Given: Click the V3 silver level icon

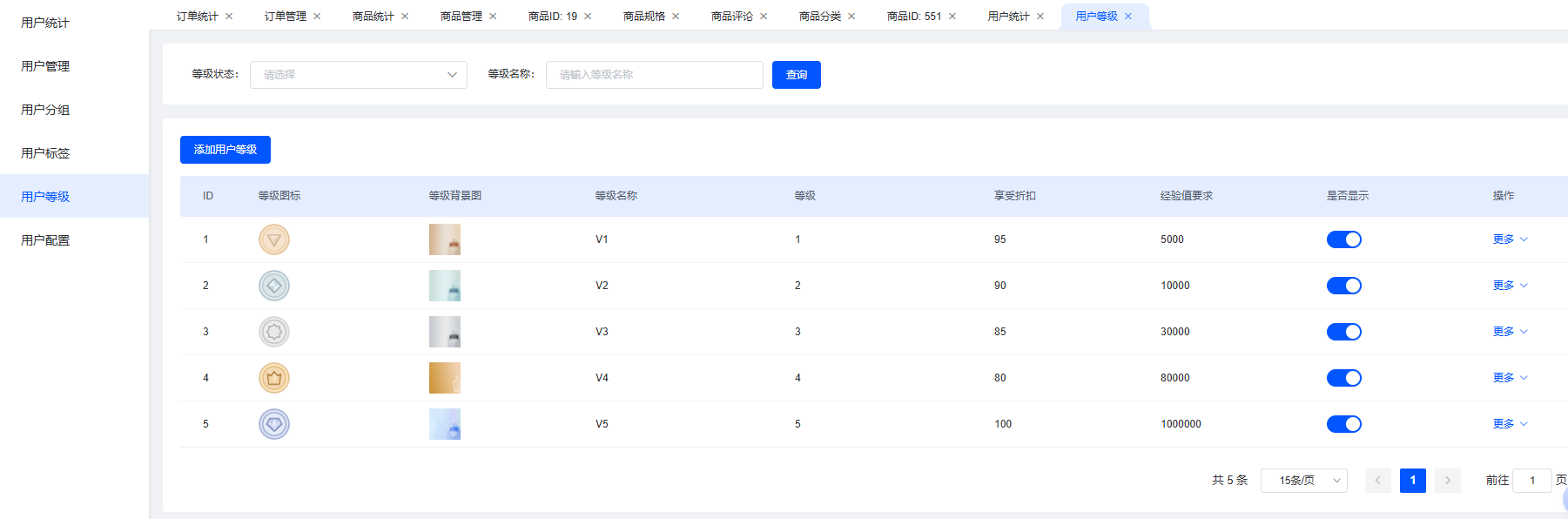Looking at the screenshot, I should (273, 332).
